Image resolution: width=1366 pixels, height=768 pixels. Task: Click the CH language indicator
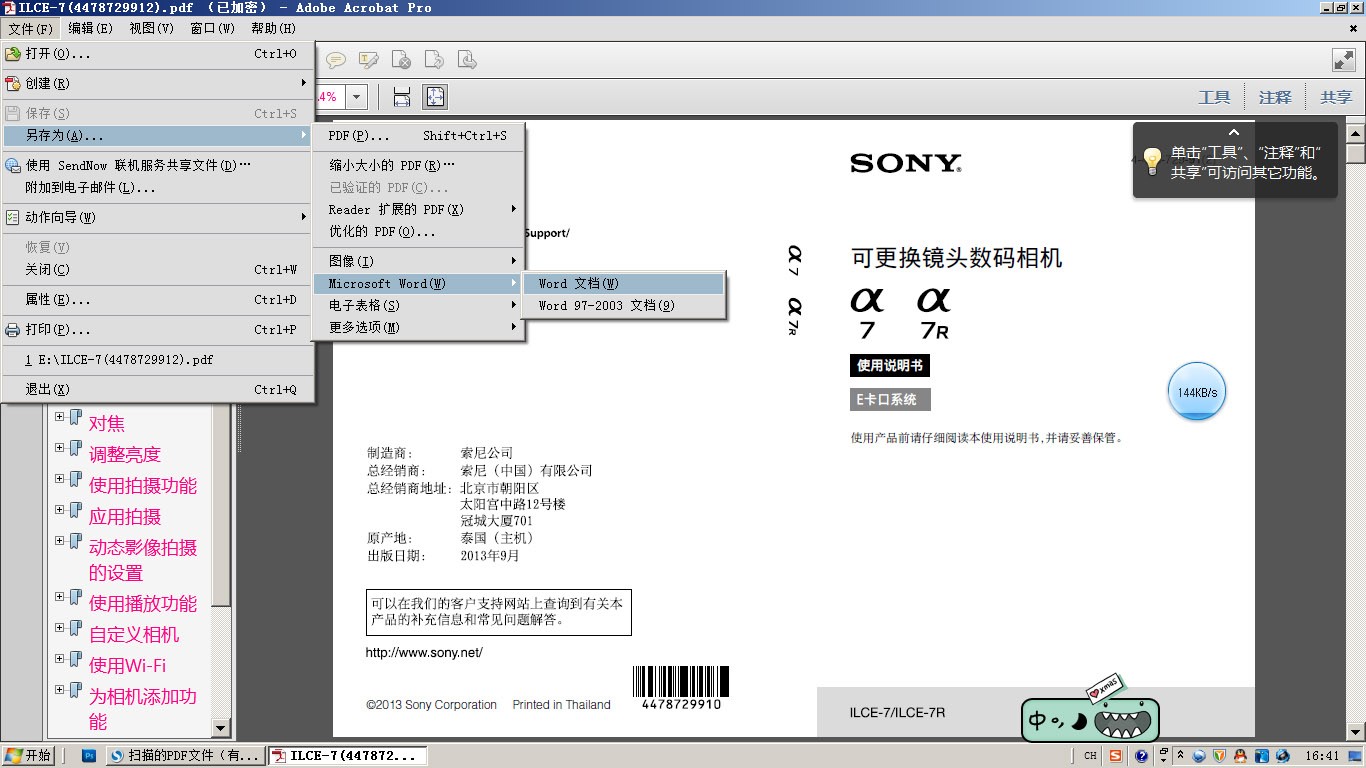click(1090, 756)
